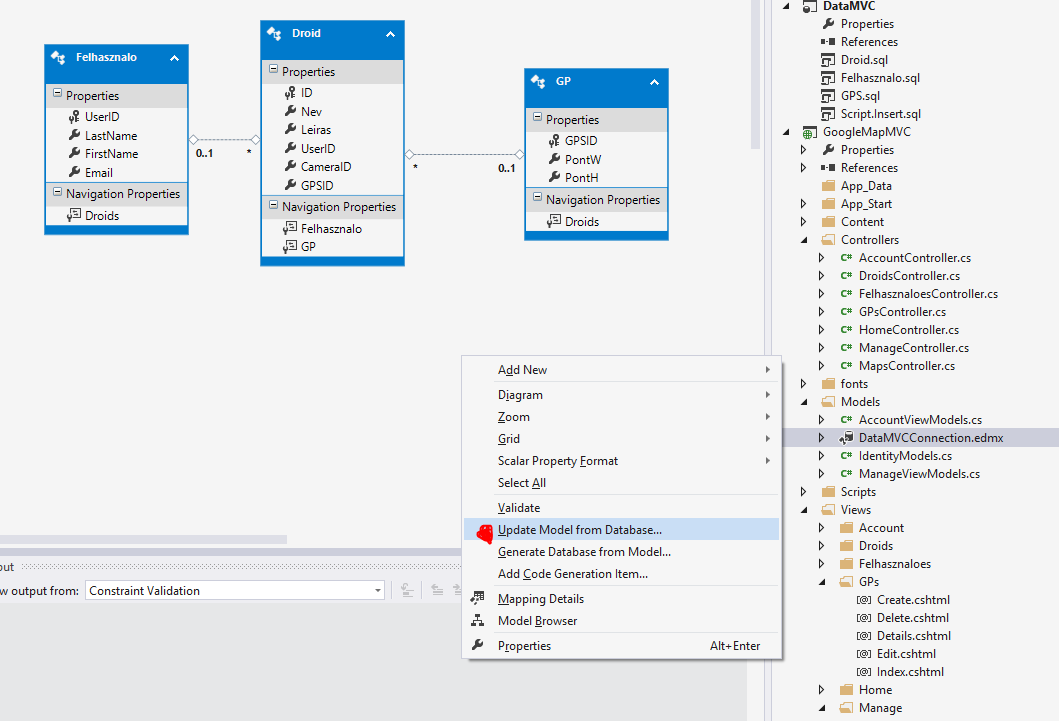Screen dimensions: 1059x721
Task: Expand the App_Start folder
Action: 803,204
